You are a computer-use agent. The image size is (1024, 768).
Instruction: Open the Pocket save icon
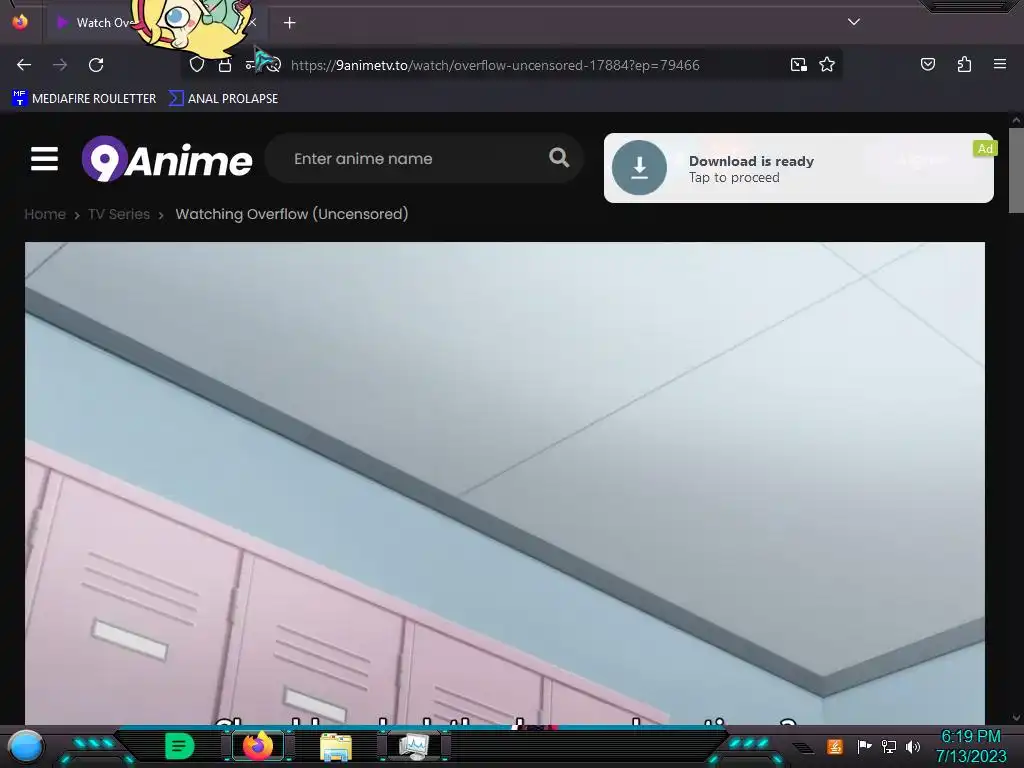(x=927, y=64)
